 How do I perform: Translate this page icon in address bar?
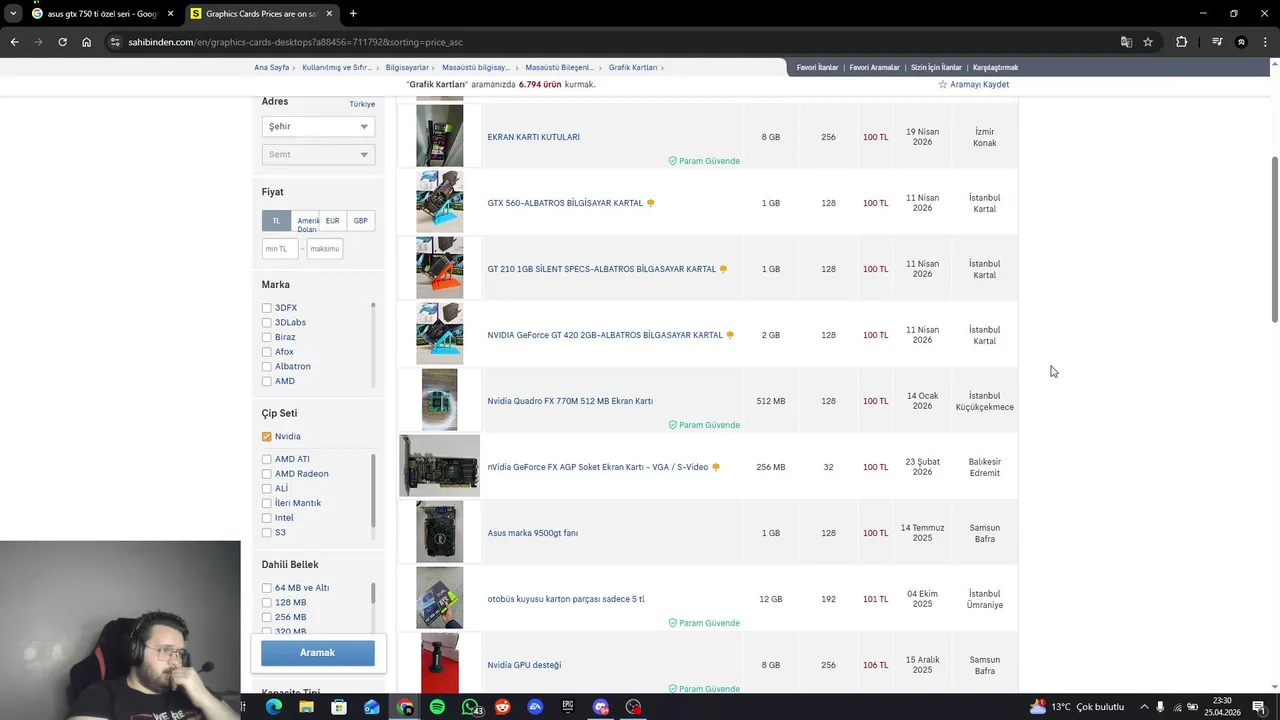pyautogui.click(x=1126, y=42)
